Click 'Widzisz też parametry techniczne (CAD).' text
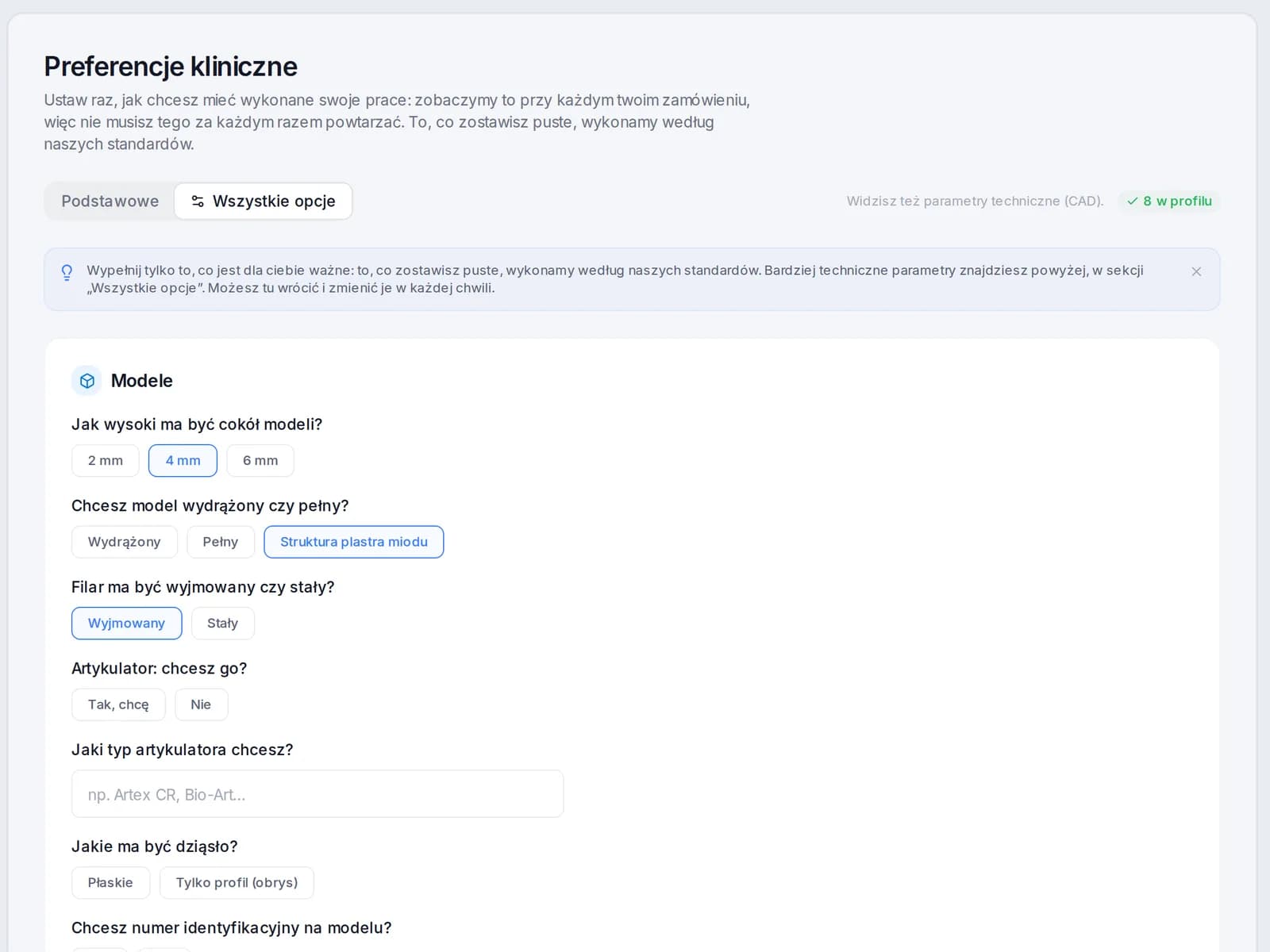Viewport: 1270px width, 952px height. pos(975,202)
